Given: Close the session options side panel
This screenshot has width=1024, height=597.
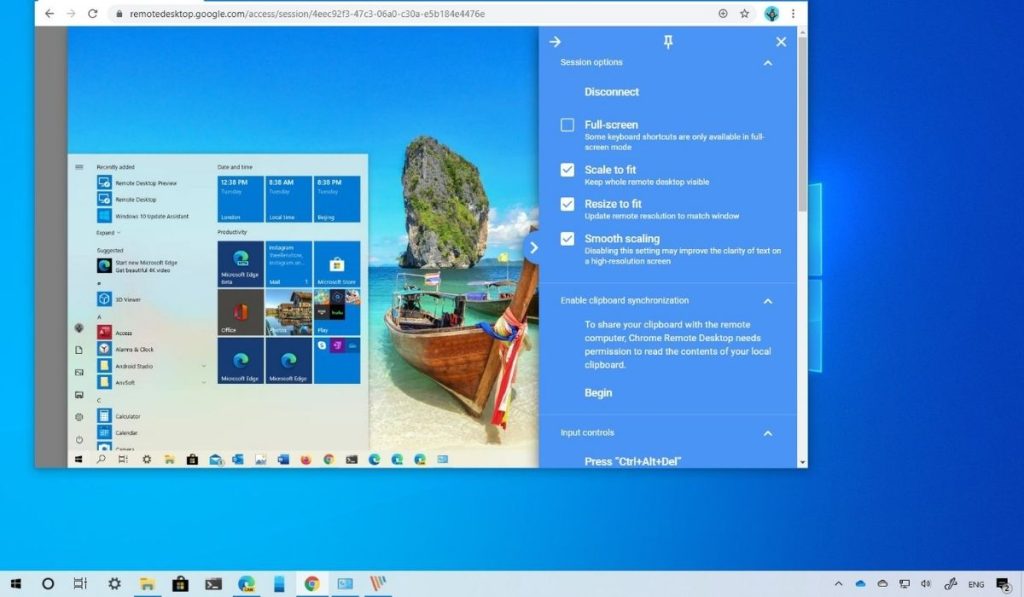Looking at the screenshot, I should pos(781,42).
